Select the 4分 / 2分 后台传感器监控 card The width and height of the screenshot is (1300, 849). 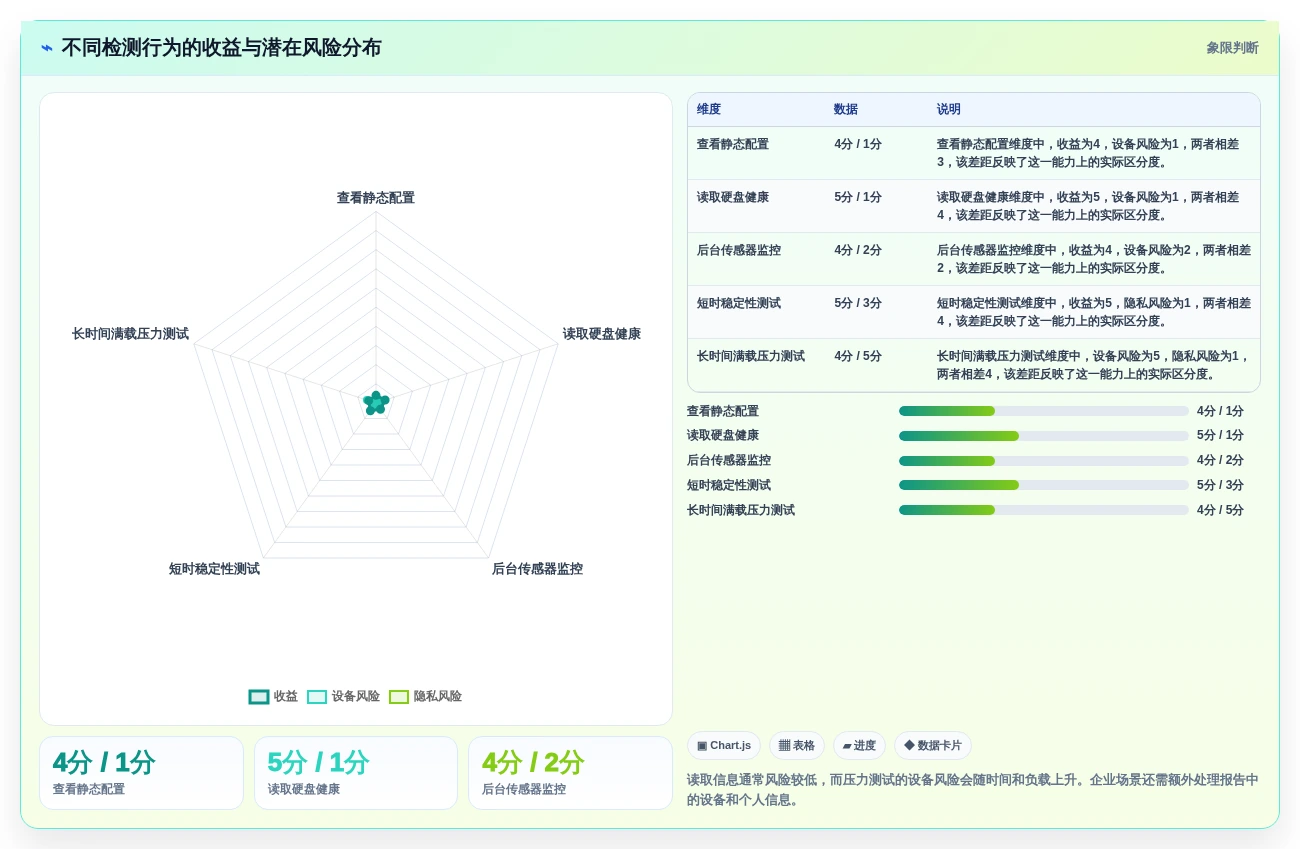click(570, 773)
